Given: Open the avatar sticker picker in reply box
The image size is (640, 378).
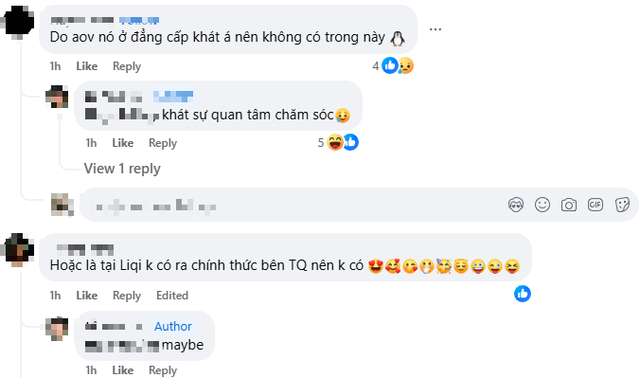Looking at the screenshot, I should coord(516,205).
